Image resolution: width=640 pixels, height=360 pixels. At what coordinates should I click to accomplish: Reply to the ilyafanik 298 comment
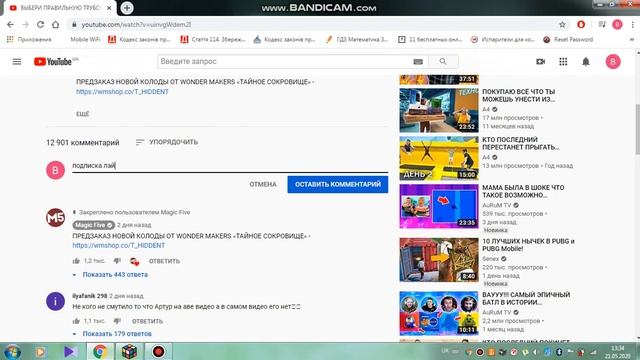coord(147,321)
